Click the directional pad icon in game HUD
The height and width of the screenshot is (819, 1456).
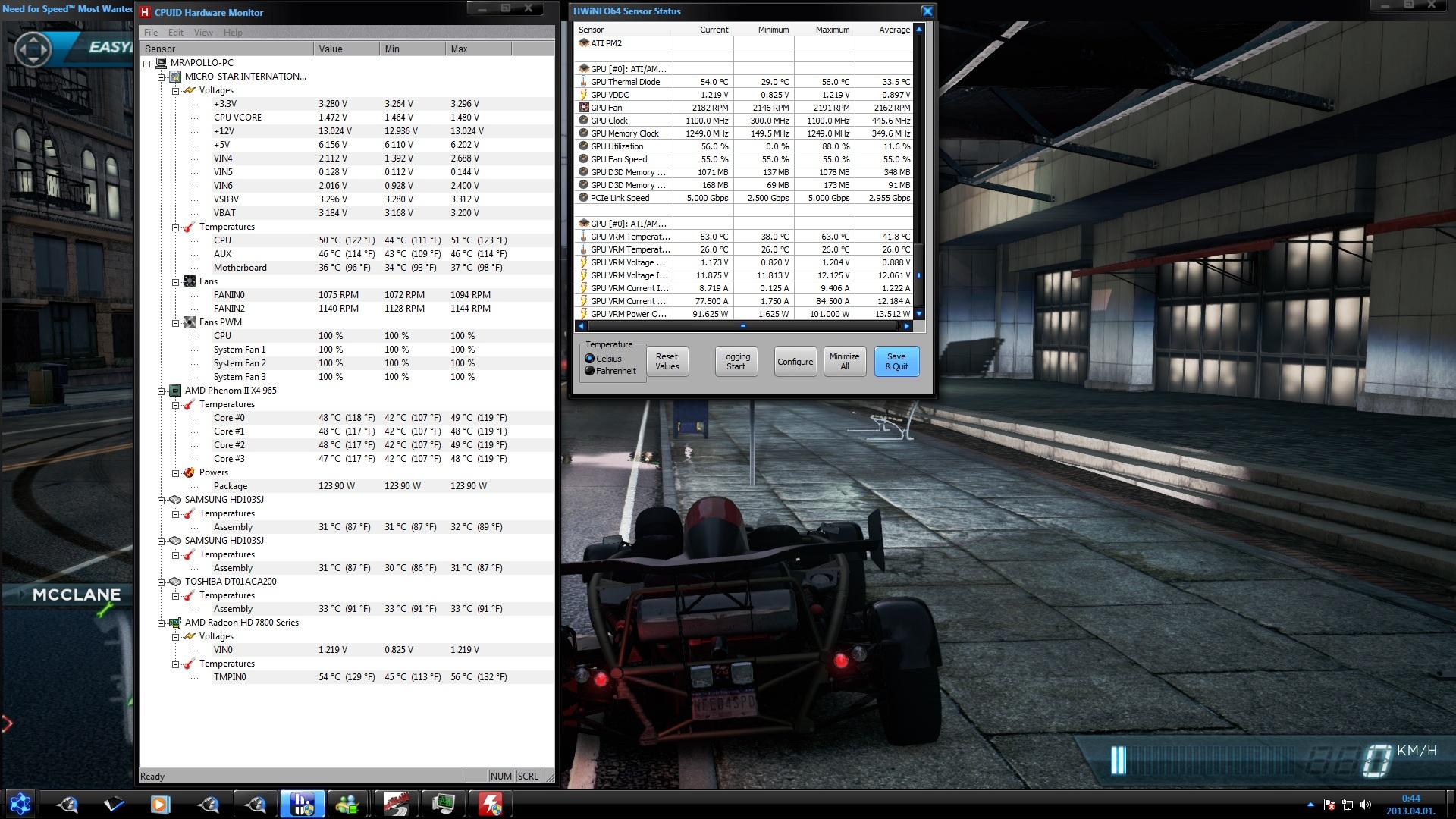[32, 50]
